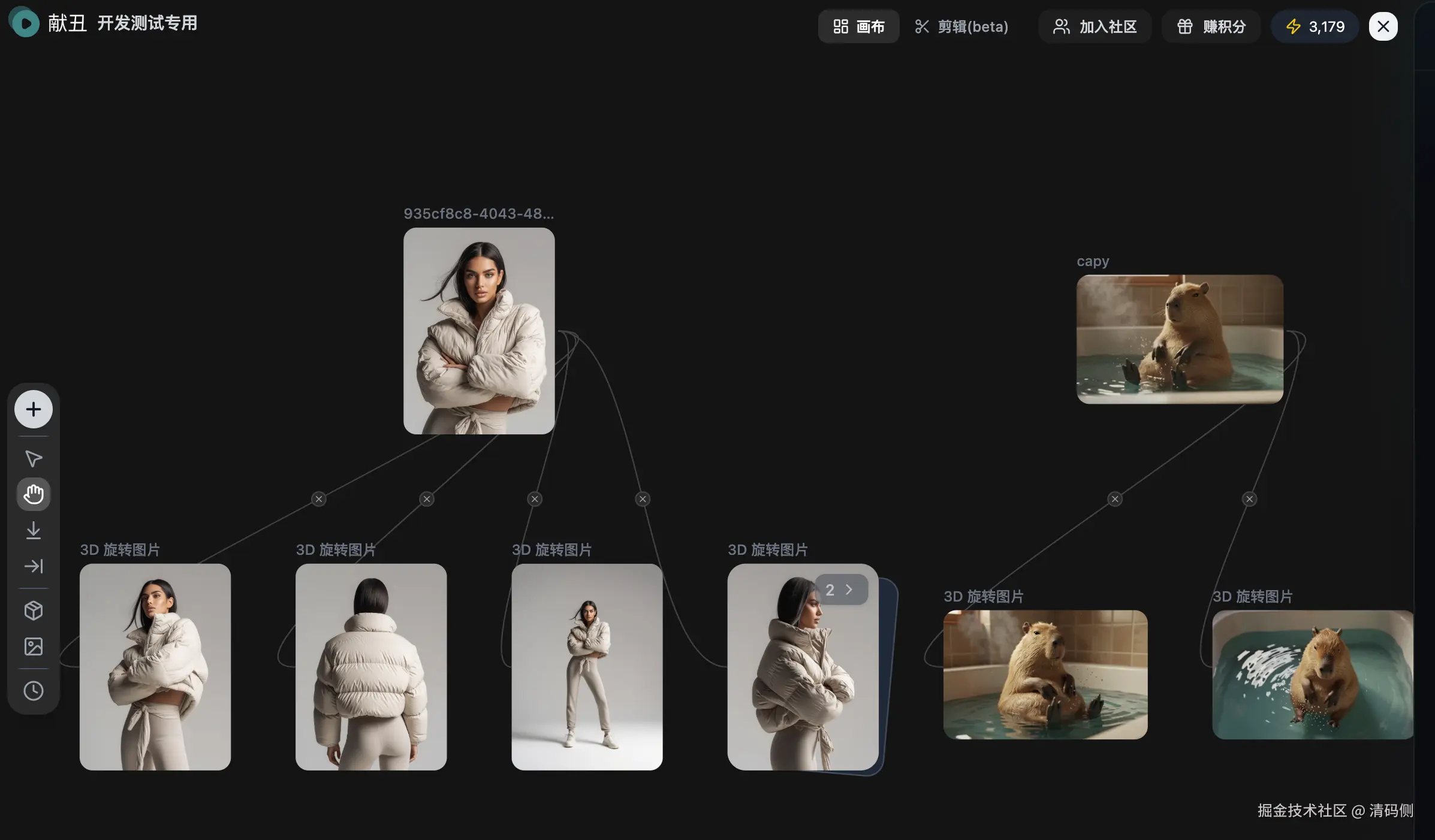This screenshot has height=840, width=1435.
Task: Click the 献丑 开发测试专用 project title
Action: 123,23
